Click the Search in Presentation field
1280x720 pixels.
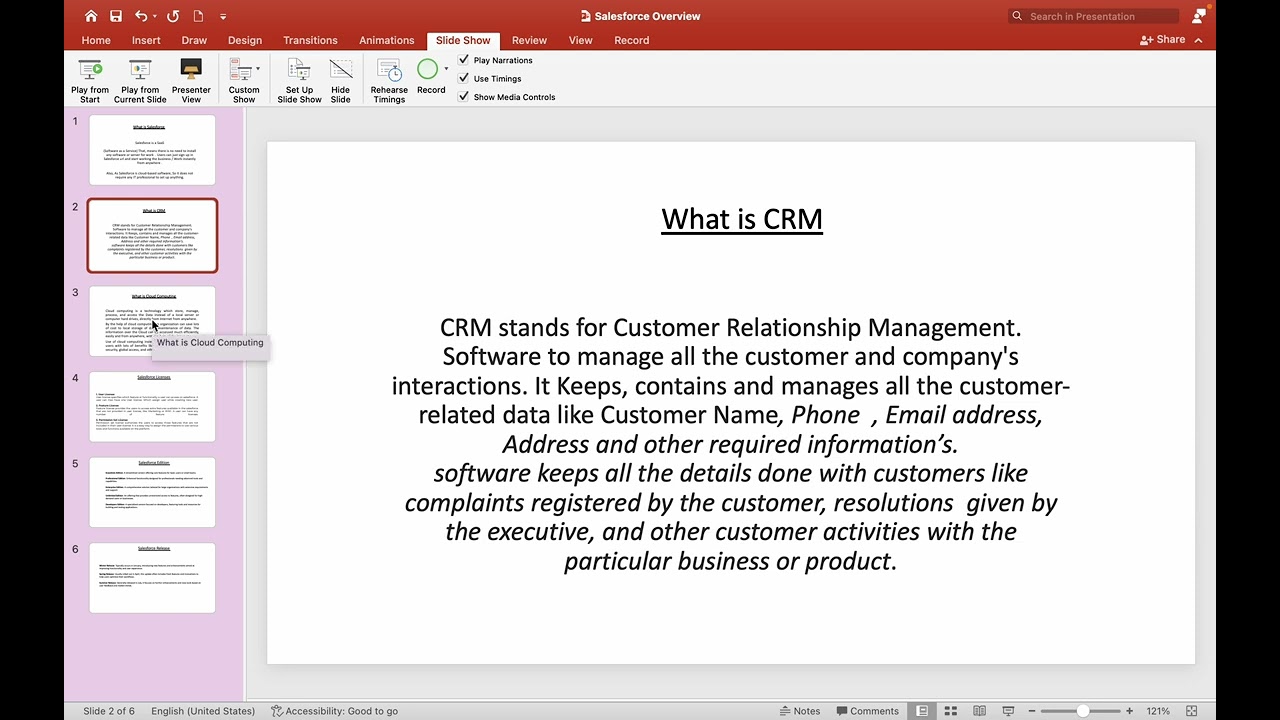(x=1093, y=16)
